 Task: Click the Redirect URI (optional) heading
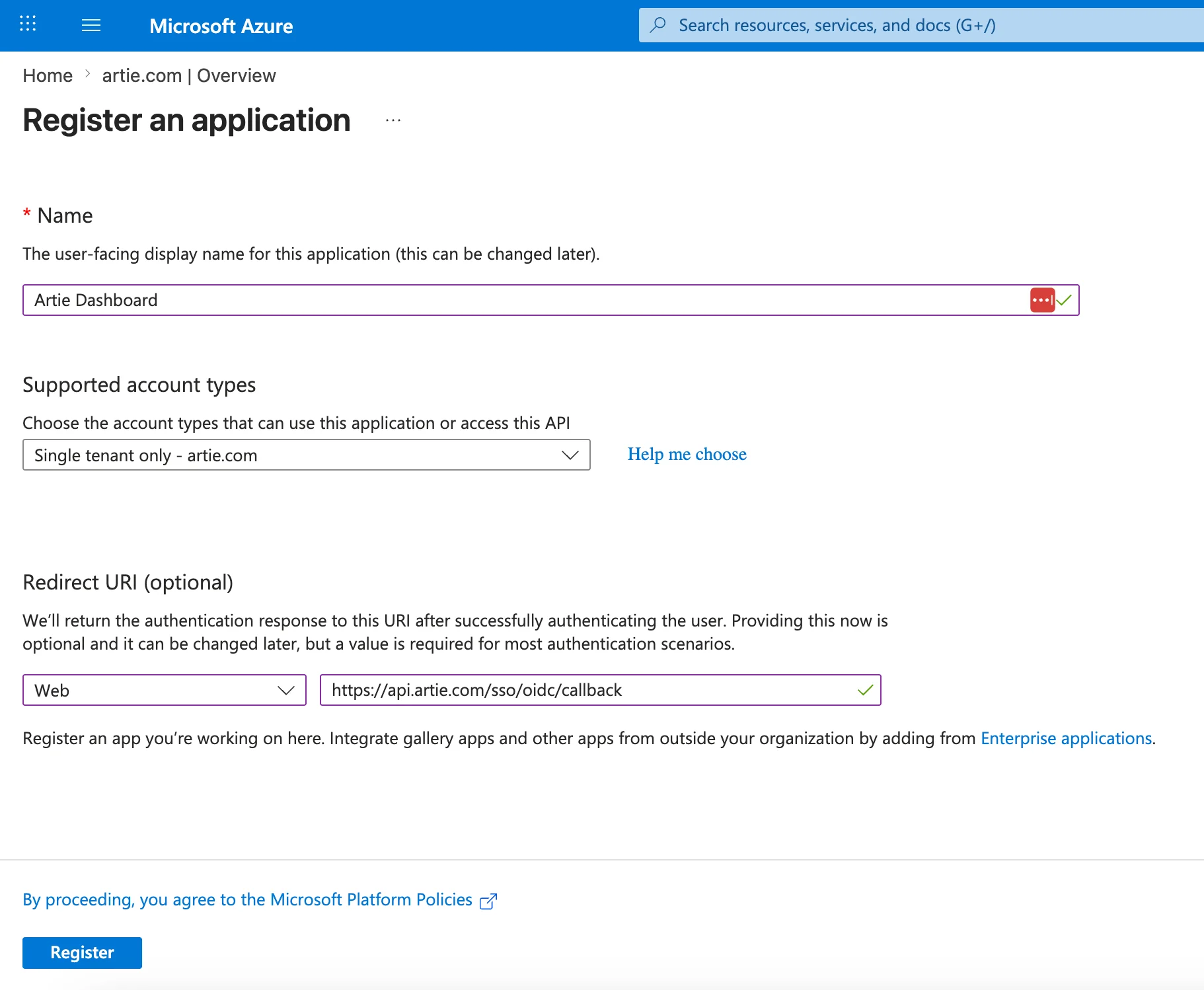pyautogui.click(x=128, y=582)
